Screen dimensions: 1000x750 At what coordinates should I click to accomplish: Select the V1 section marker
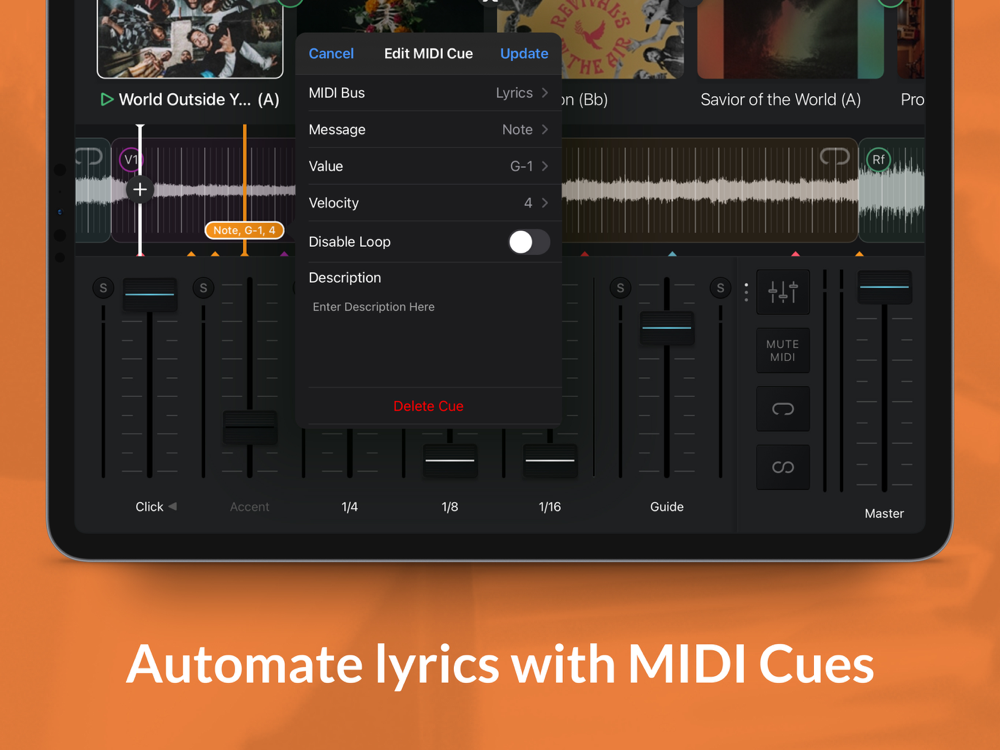pyautogui.click(x=131, y=159)
